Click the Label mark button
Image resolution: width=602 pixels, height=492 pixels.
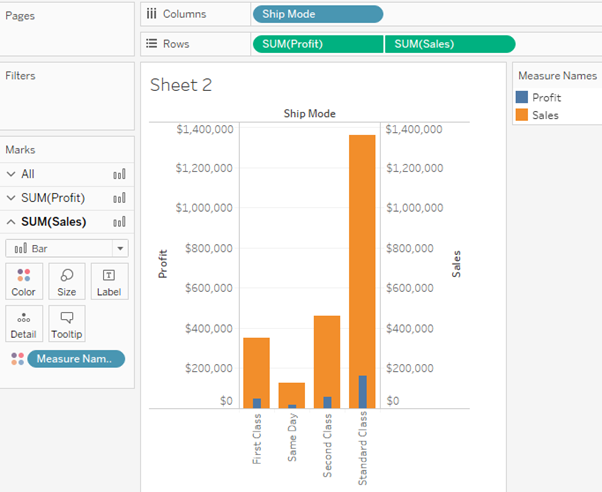109,281
